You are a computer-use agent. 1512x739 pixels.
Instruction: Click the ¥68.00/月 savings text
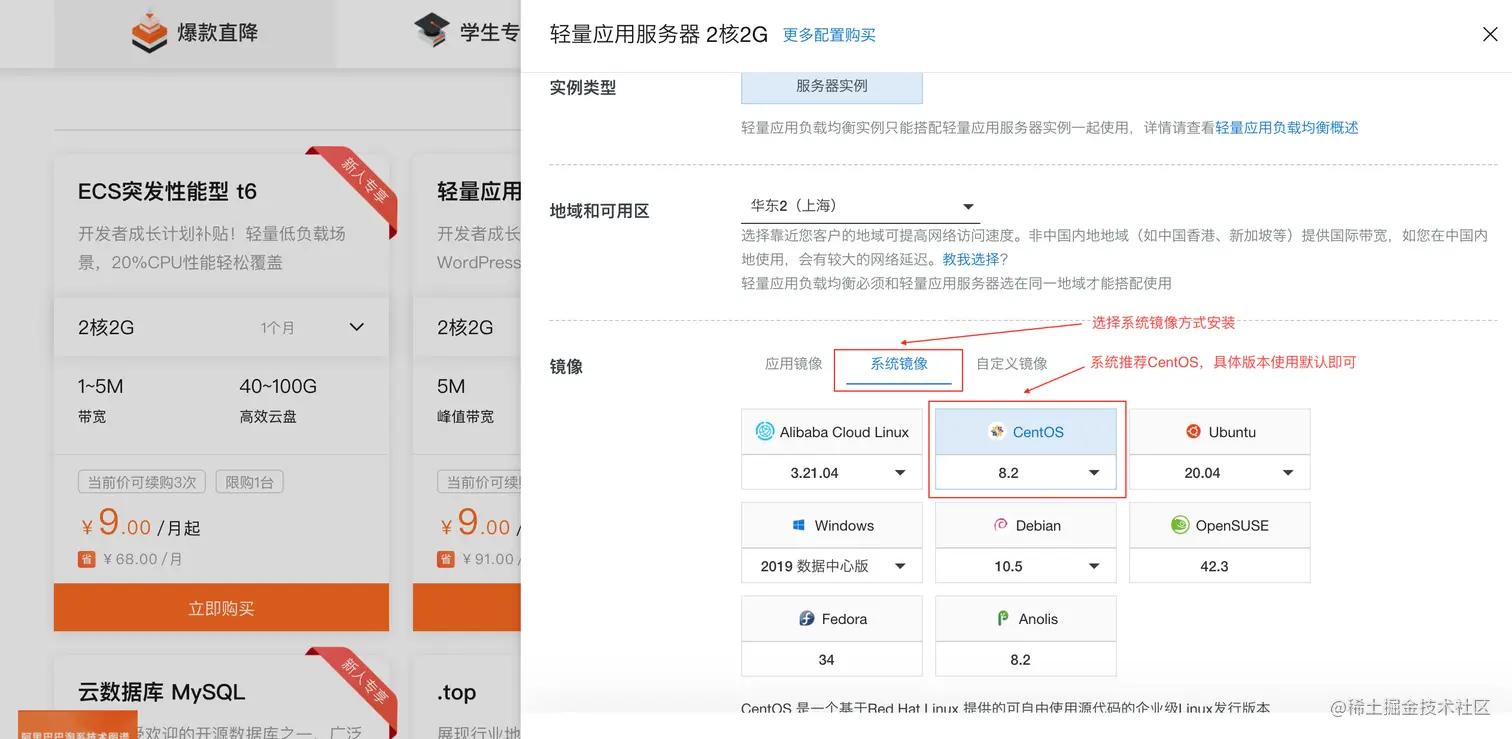[143, 559]
